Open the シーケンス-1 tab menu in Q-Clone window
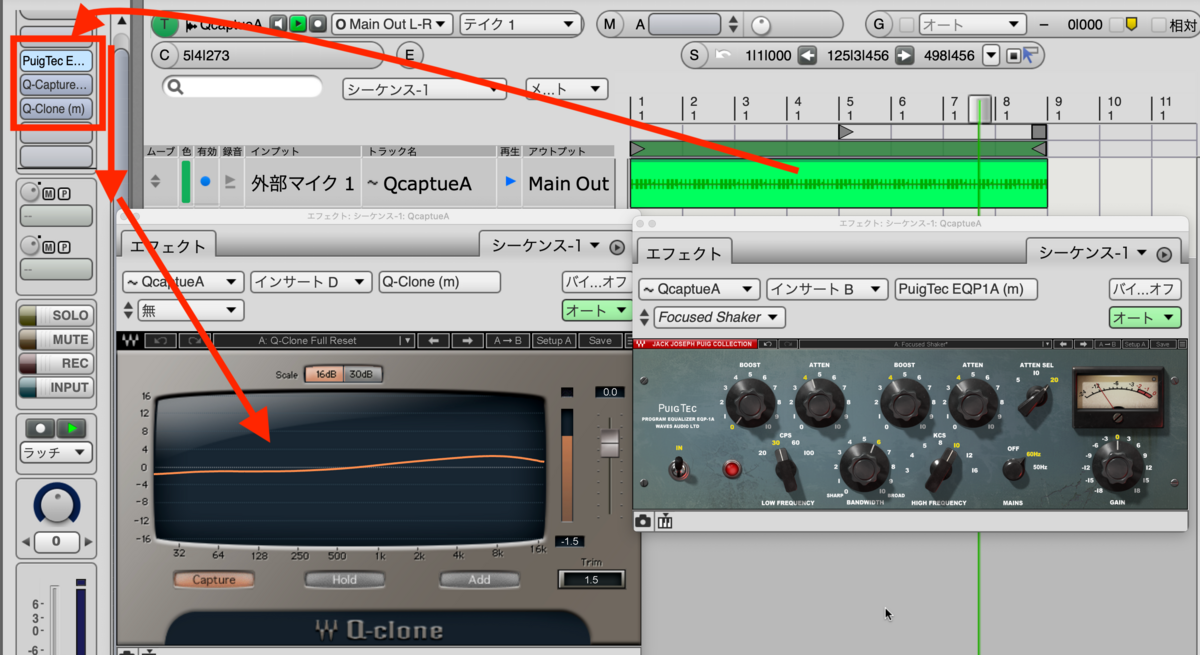Viewport: 1200px width, 655px height. tap(546, 246)
